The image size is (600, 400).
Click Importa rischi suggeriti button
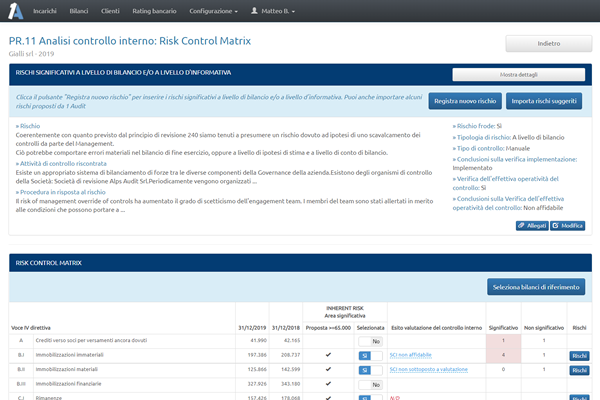(x=544, y=101)
